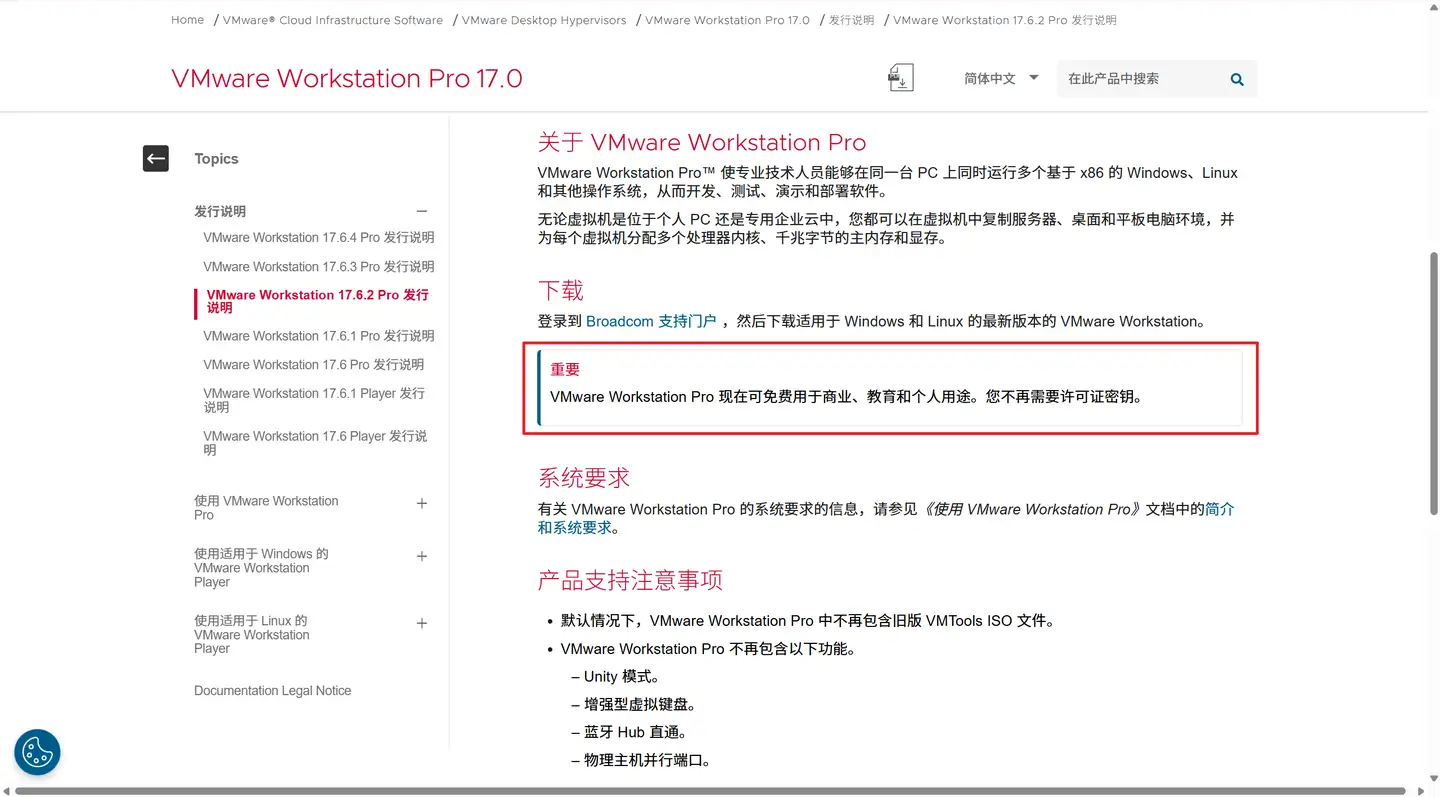Open the 简体中文 language dropdown
Viewport: 1440px width, 797px height.
click(1001, 78)
